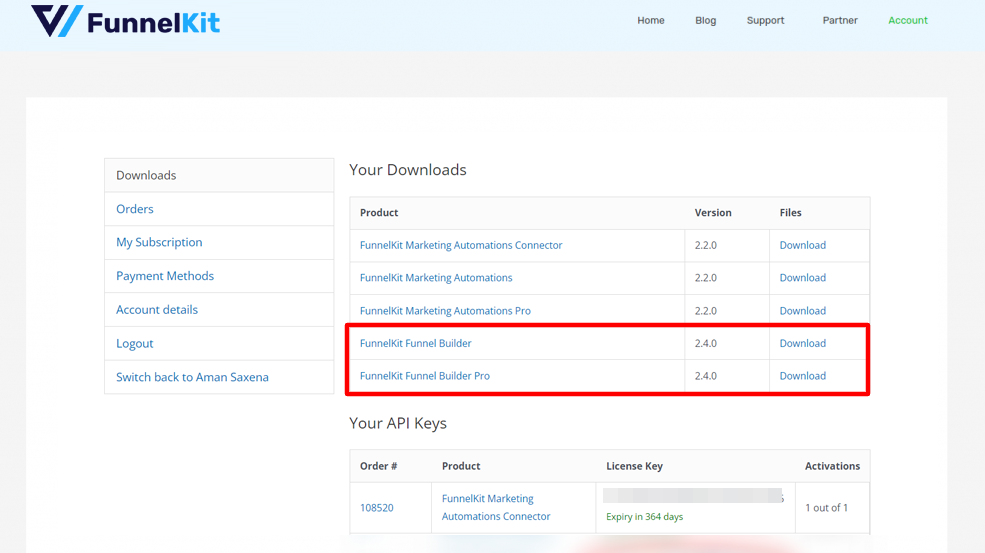Image resolution: width=985 pixels, height=553 pixels.
Task: Click the Product header in API Keys table
Action: point(460,466)
